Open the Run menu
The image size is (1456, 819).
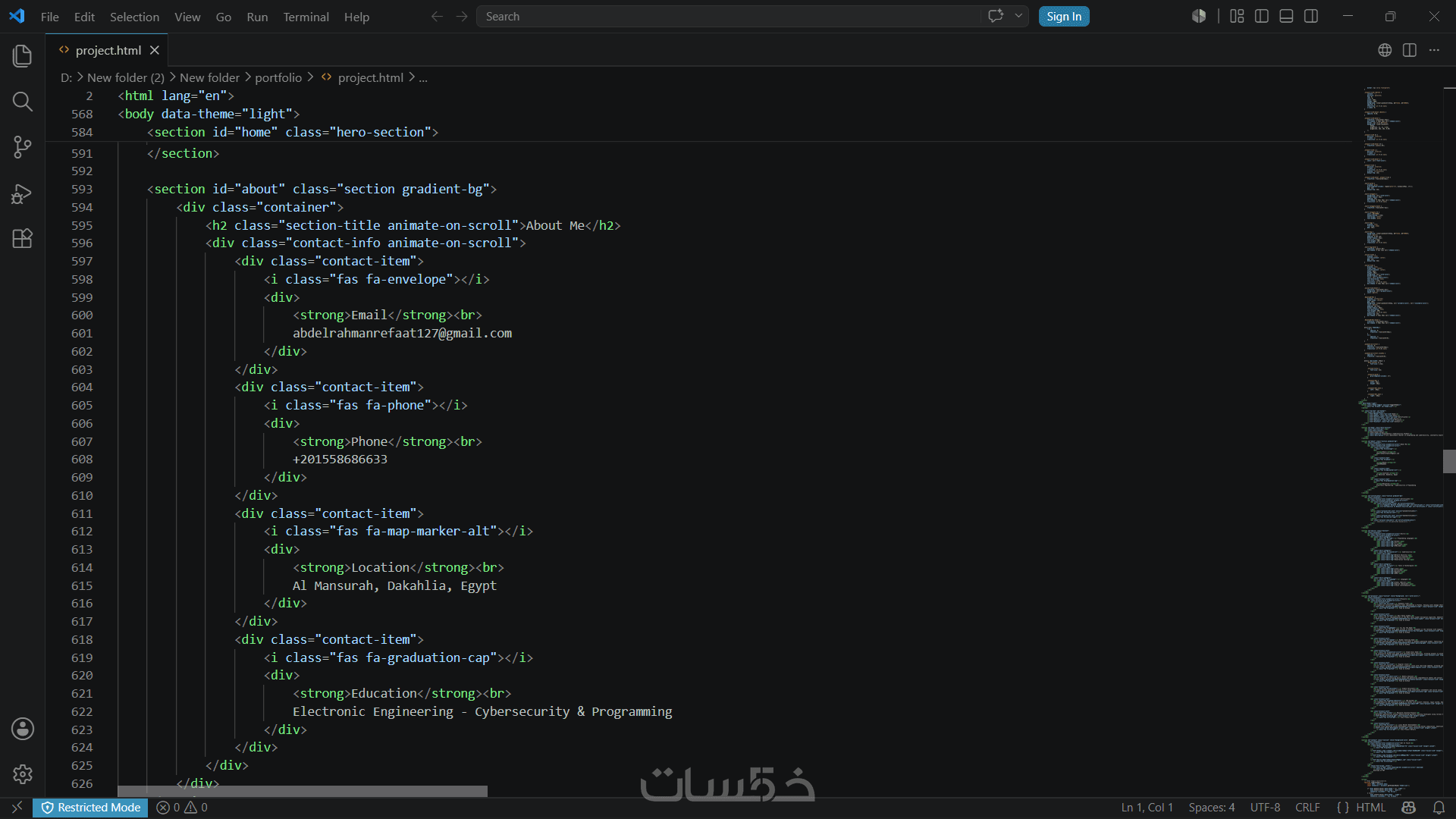tap(257, 17)
